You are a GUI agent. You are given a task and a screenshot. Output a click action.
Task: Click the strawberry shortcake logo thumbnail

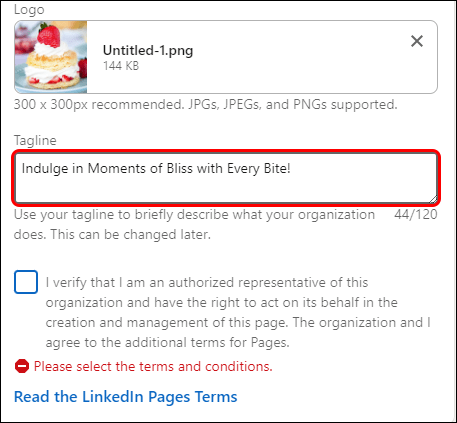[51, 57]
